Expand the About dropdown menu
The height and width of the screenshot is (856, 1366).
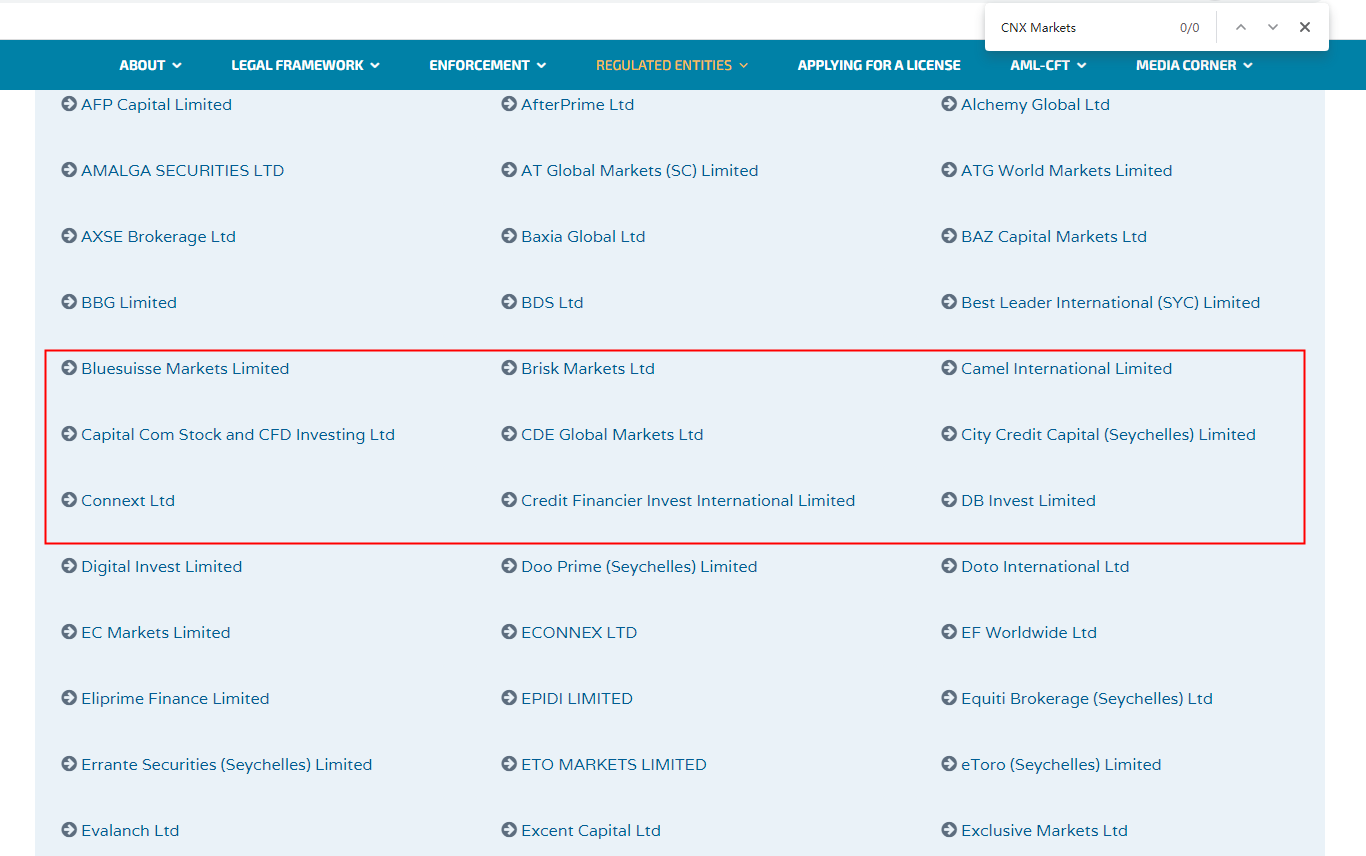coord(150,65)
